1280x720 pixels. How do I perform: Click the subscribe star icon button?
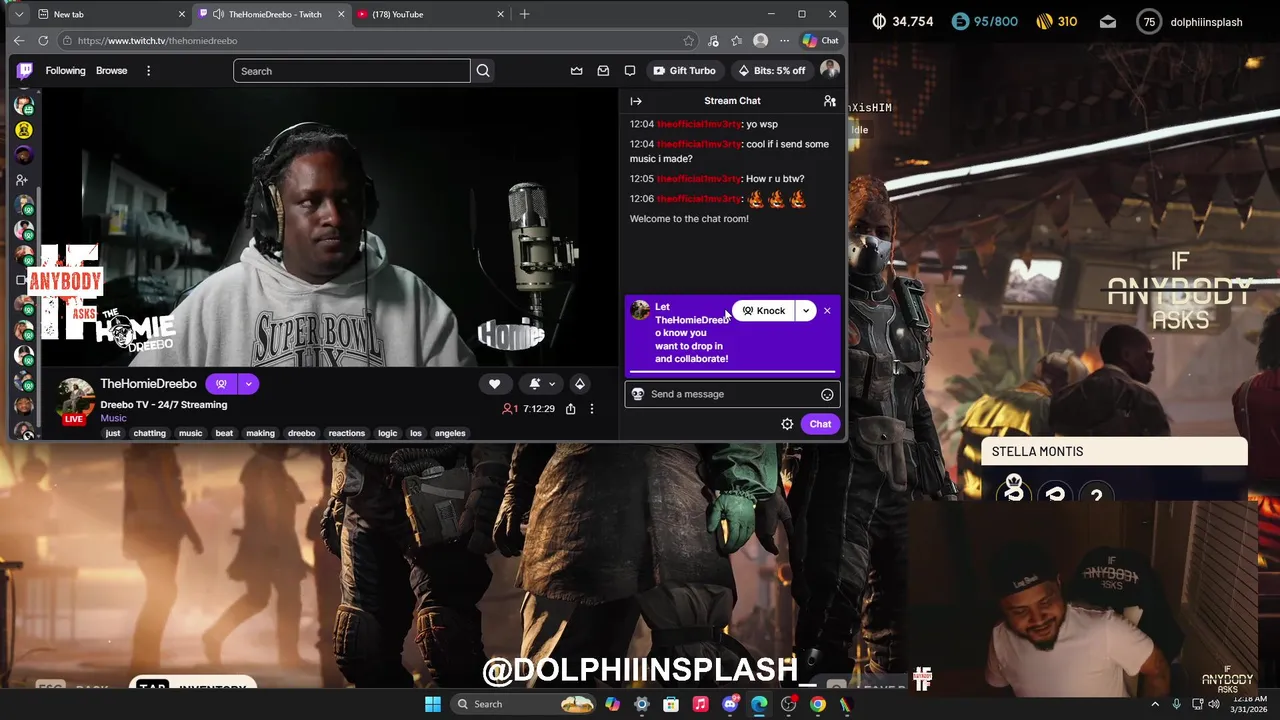click(579, 384)
